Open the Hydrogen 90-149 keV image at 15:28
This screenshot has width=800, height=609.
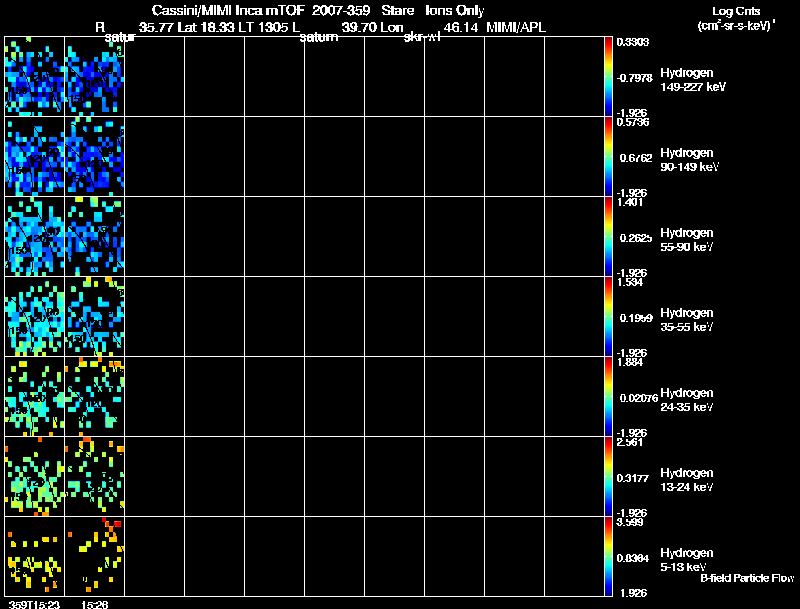click(94, 157)
